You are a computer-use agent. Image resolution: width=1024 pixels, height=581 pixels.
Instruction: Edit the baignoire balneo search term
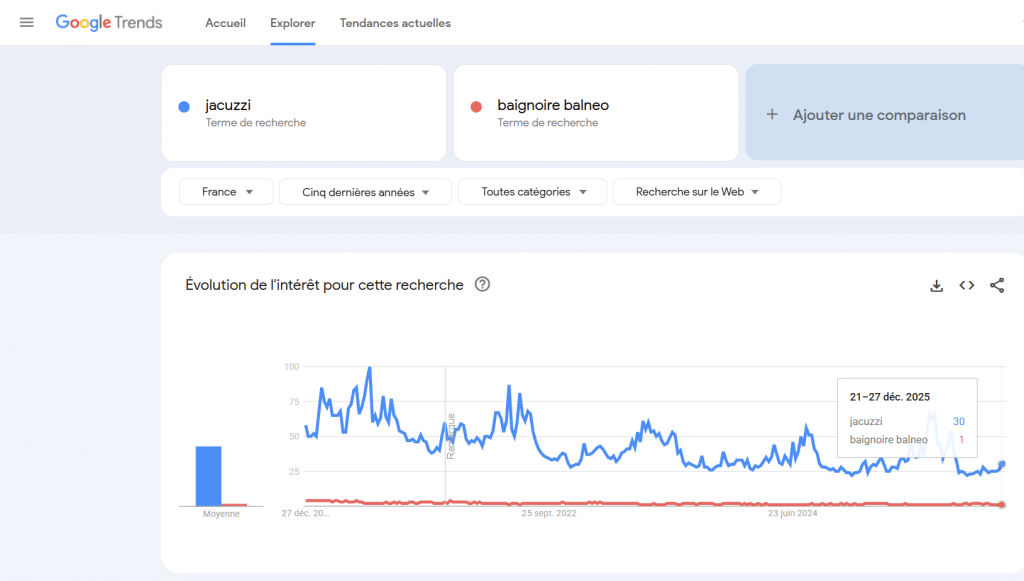pyautogui.click(x=596, y=112)
